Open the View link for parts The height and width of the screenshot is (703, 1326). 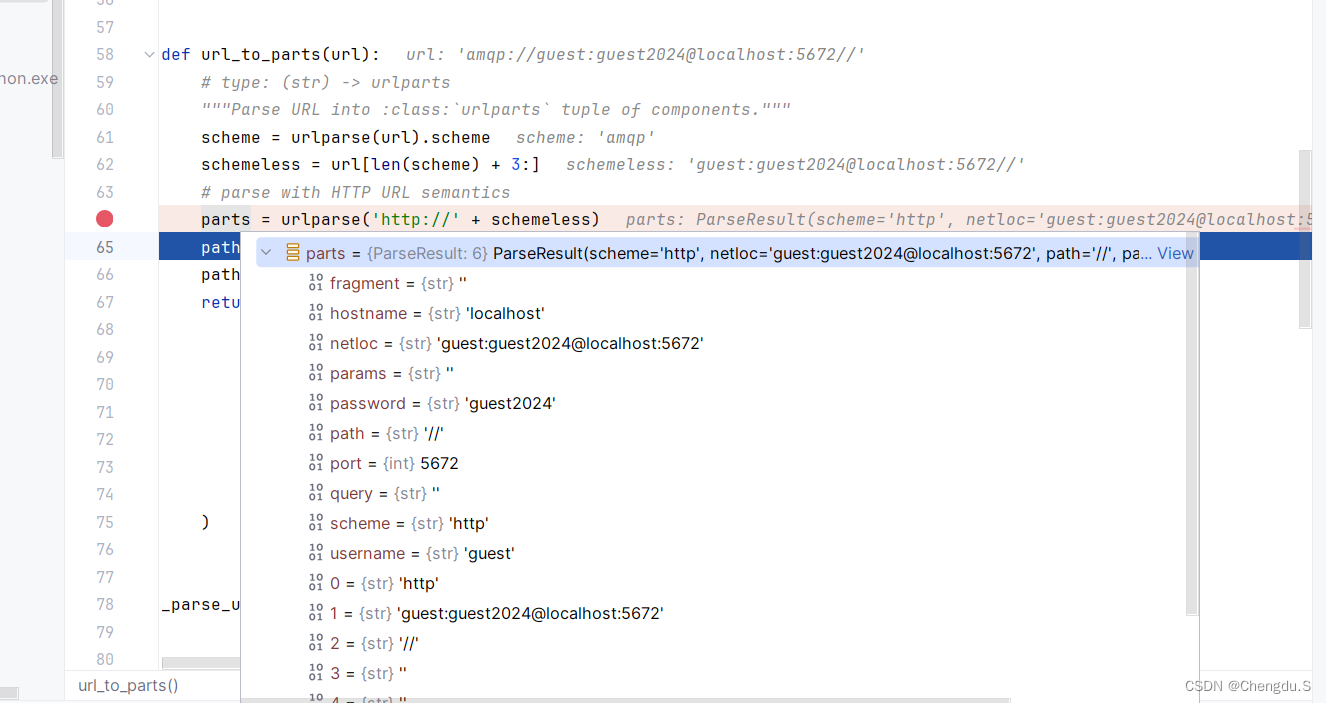click(x=1175, y=253)
